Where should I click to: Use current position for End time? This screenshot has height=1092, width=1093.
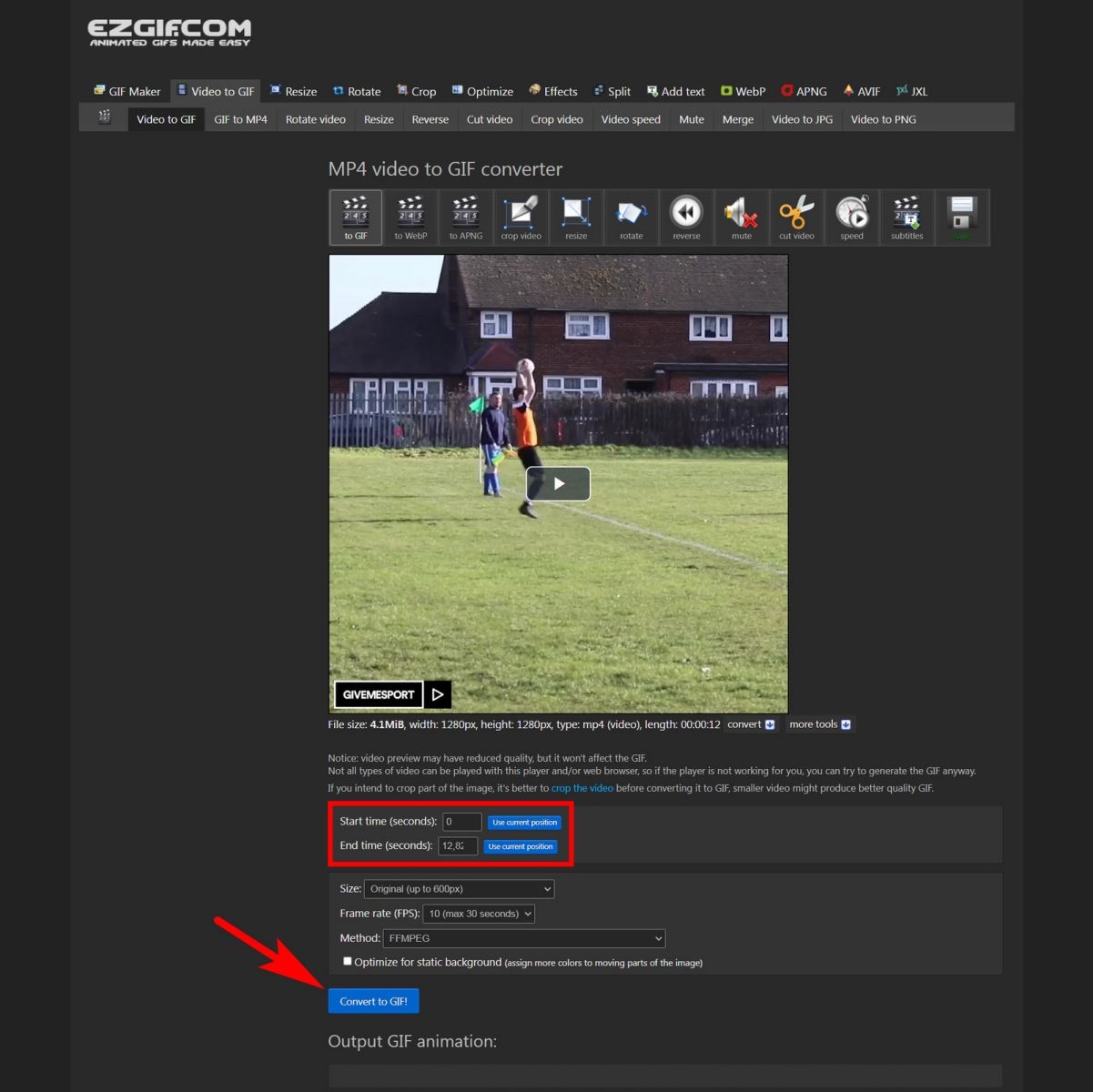pos(521,847)
